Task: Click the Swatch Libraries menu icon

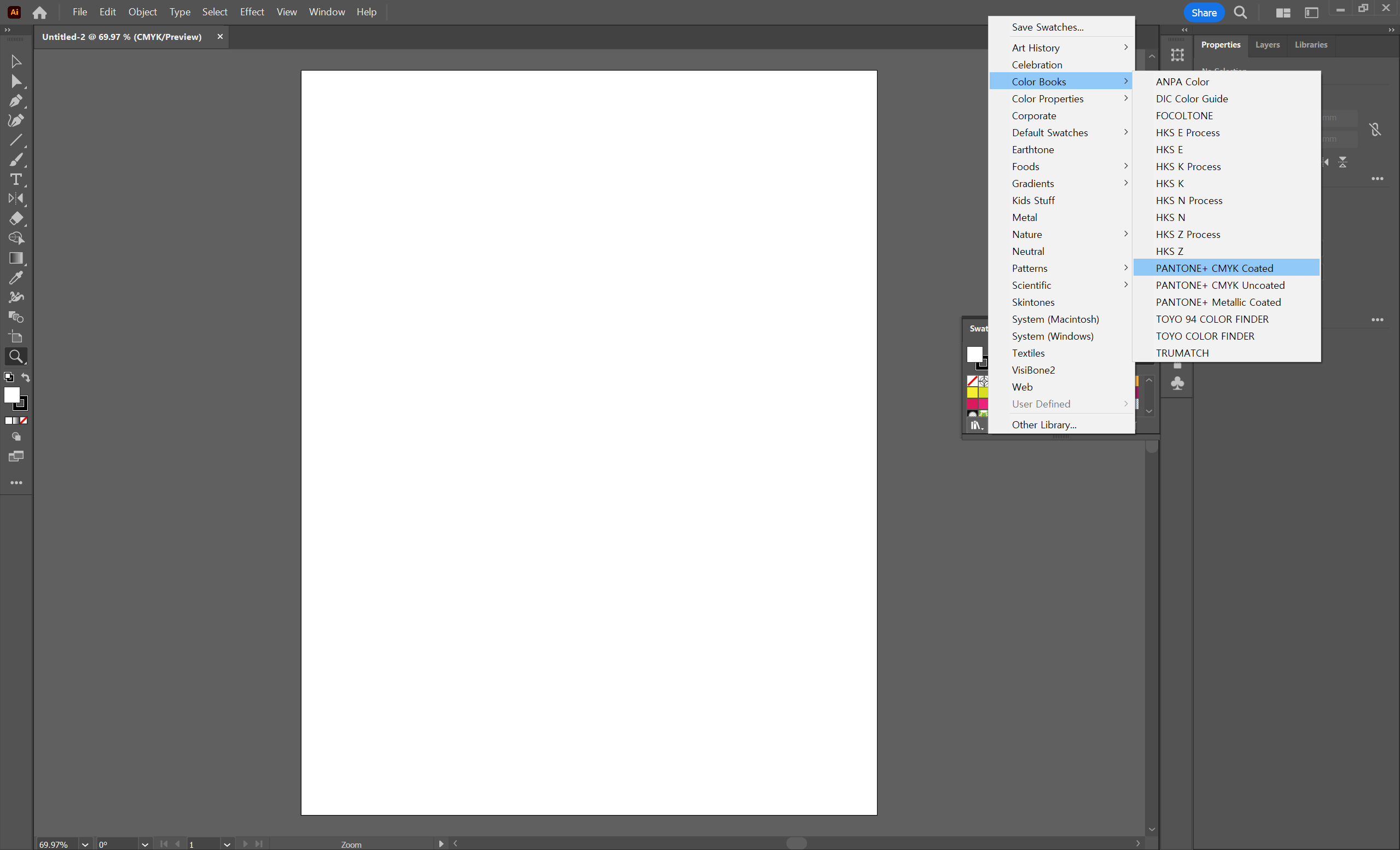Action: (x=976, y=425)
